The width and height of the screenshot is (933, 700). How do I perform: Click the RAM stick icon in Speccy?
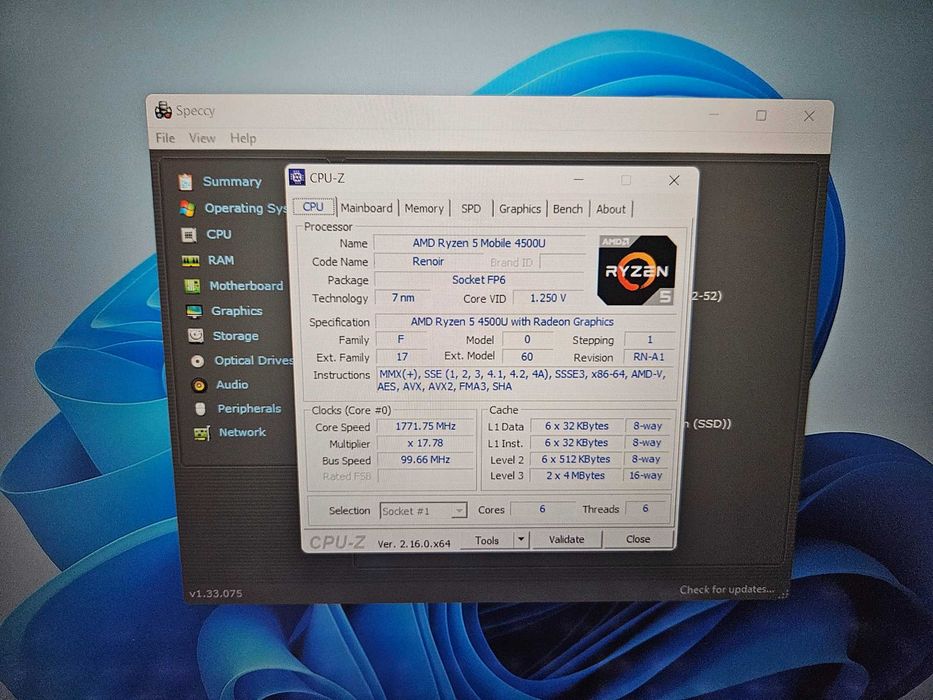click(x=190, y=261)
